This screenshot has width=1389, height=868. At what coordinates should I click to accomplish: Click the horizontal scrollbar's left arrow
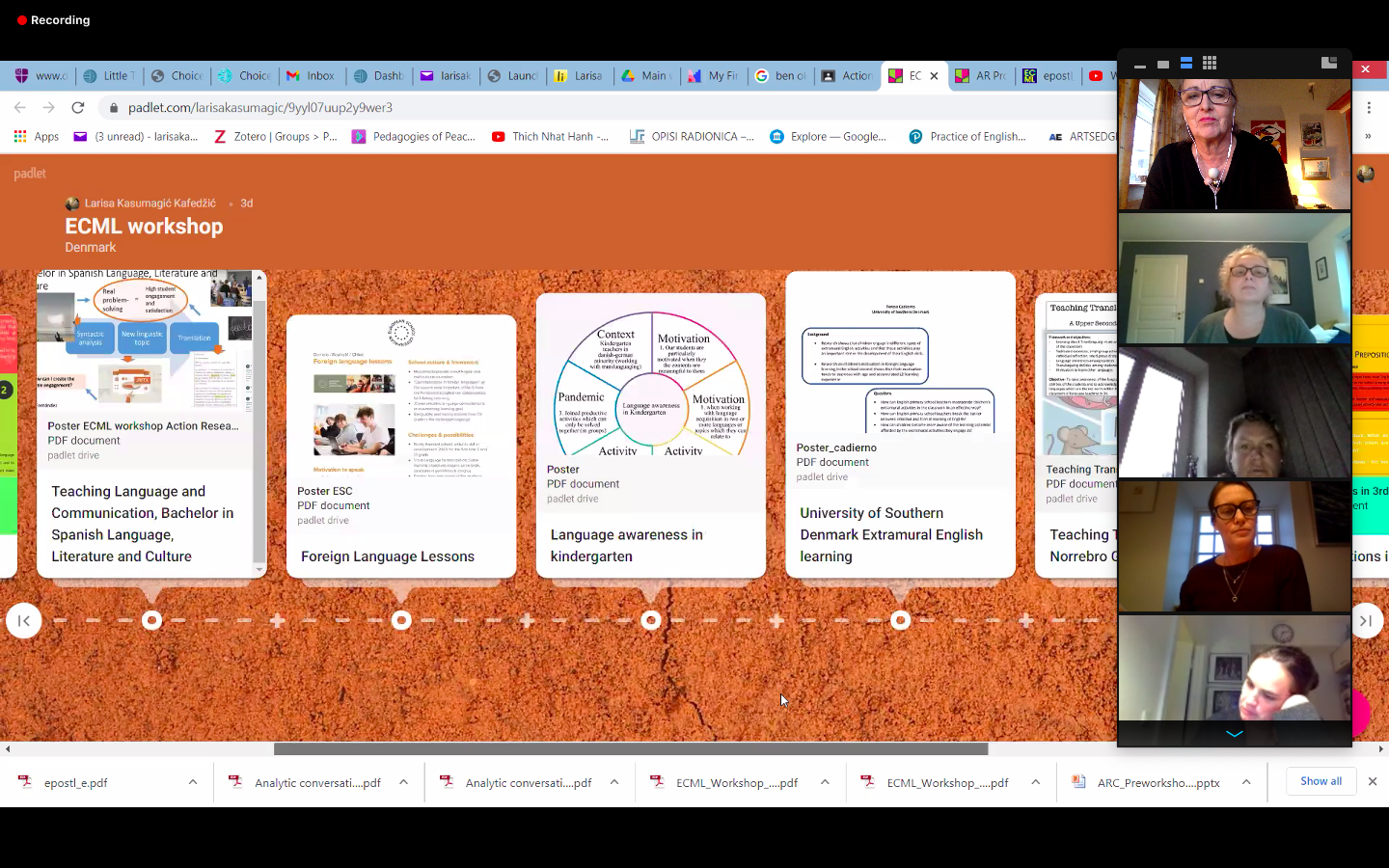(8, 748)
